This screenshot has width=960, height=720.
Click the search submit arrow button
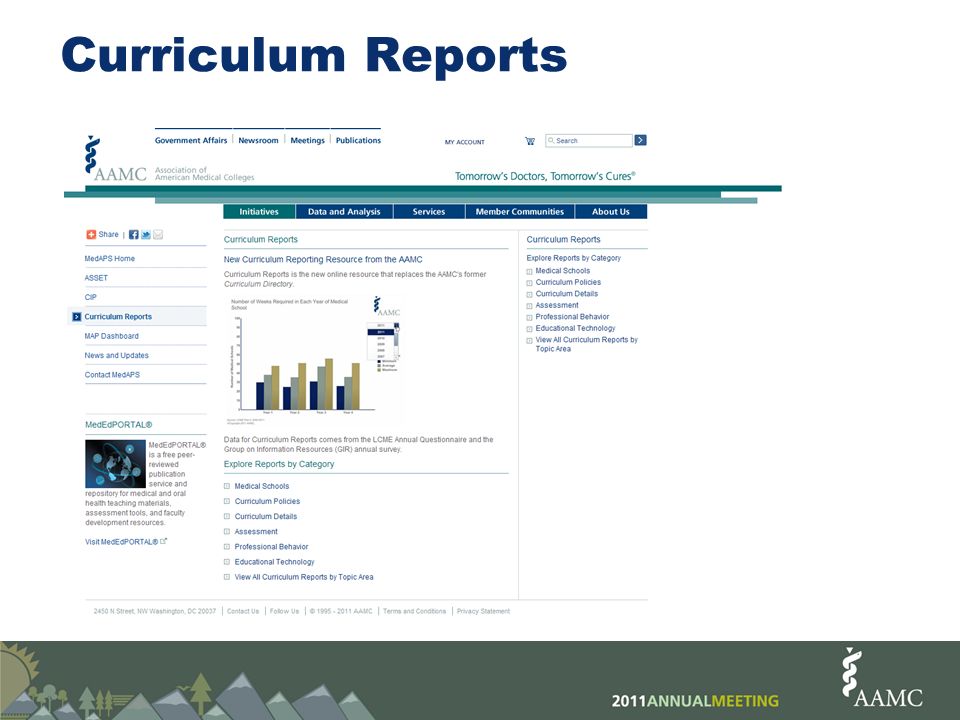[640, 140]
